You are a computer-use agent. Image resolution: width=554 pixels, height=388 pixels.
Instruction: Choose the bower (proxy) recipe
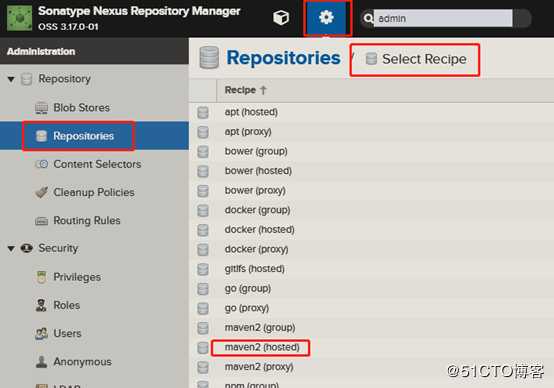point(255,190)
